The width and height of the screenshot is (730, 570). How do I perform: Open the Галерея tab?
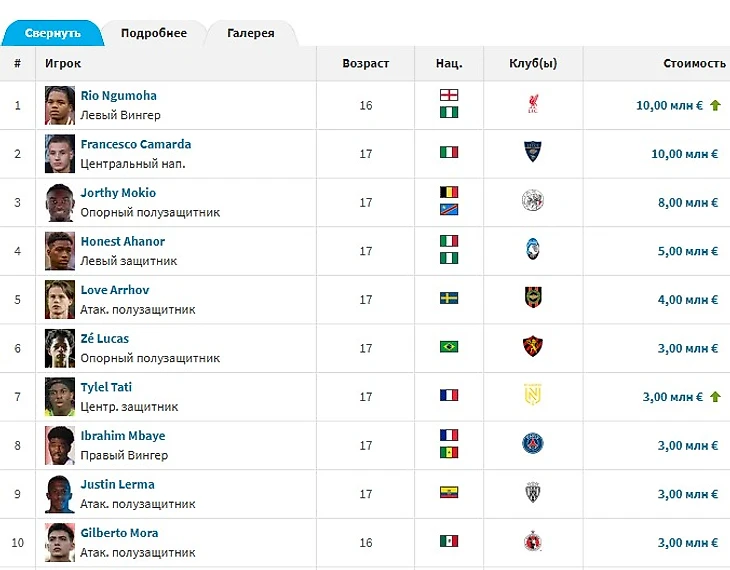pos(251,33)
